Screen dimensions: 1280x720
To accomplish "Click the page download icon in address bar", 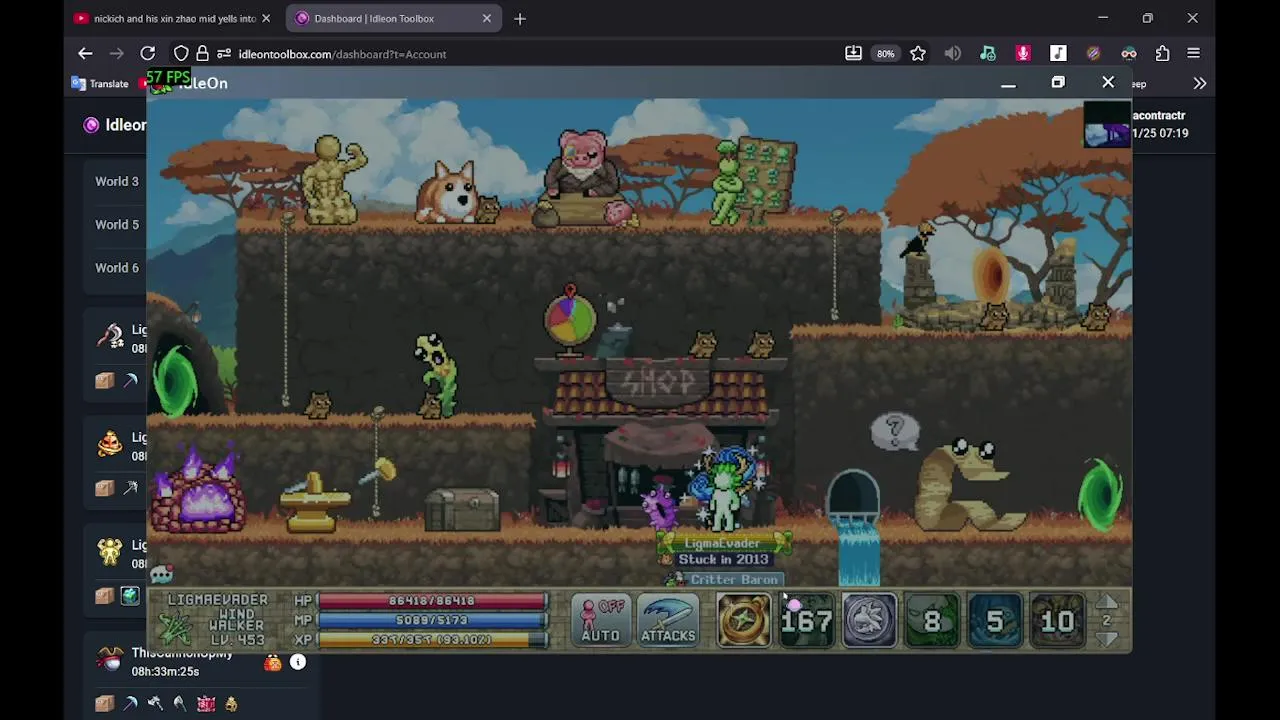I will 853,54.
